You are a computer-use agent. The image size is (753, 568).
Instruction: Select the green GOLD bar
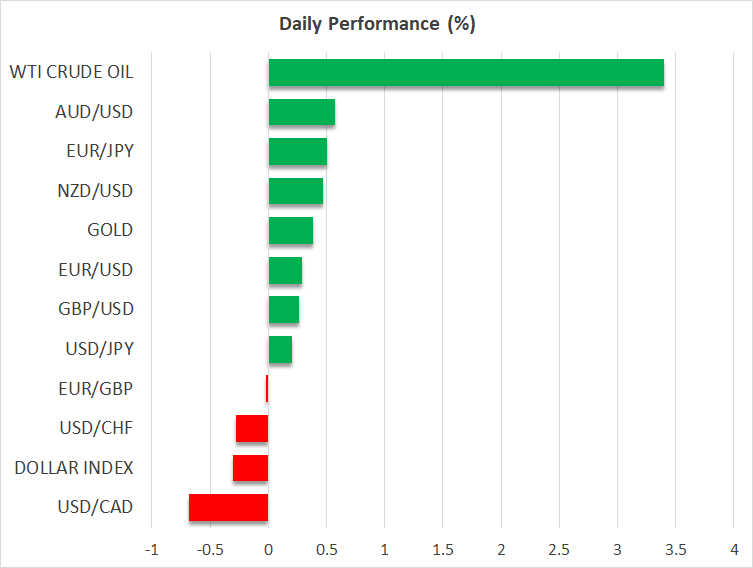point(290,230)
